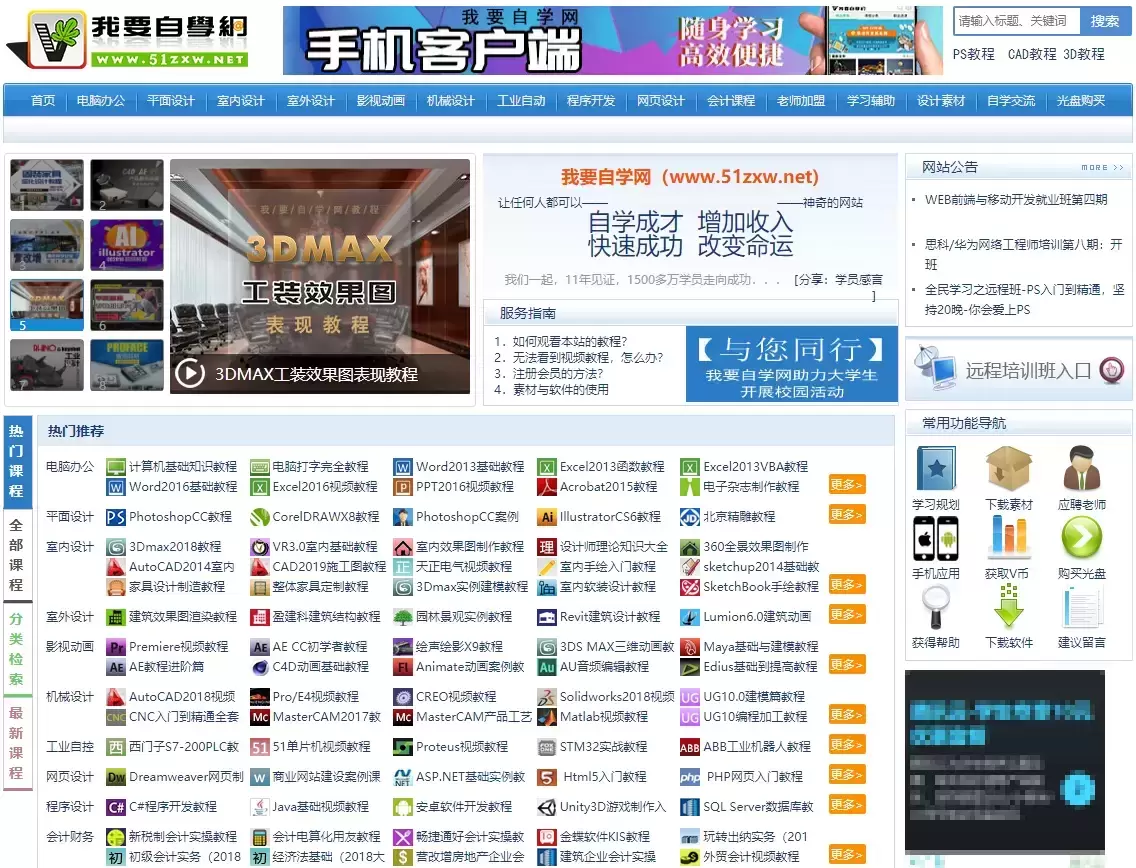Open the 下载软件 download arrow icon
This screenshot has height=868, width=1136.
pyautogui.click(x=1008, y=607)
